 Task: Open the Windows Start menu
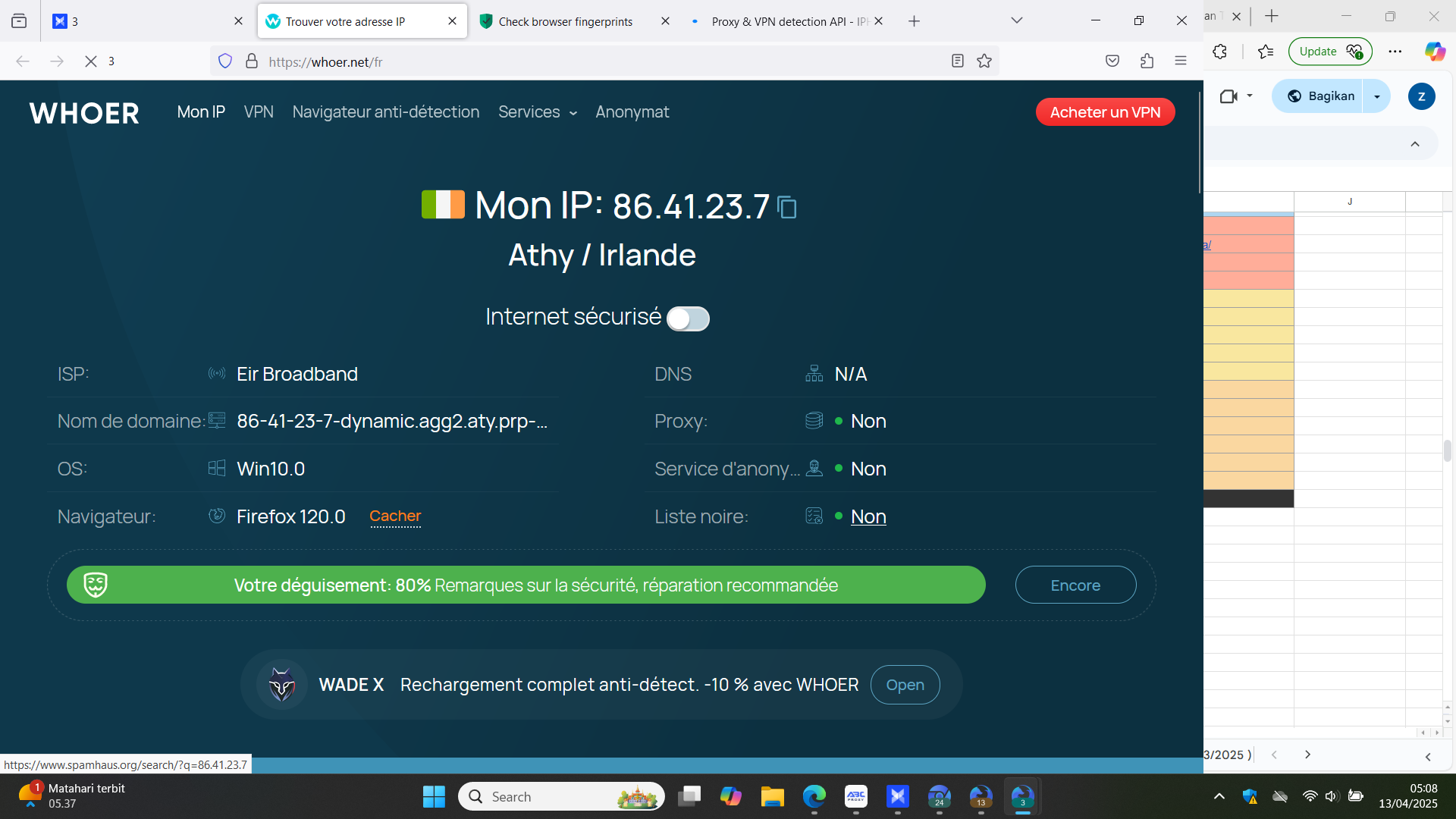click(434, 796)
